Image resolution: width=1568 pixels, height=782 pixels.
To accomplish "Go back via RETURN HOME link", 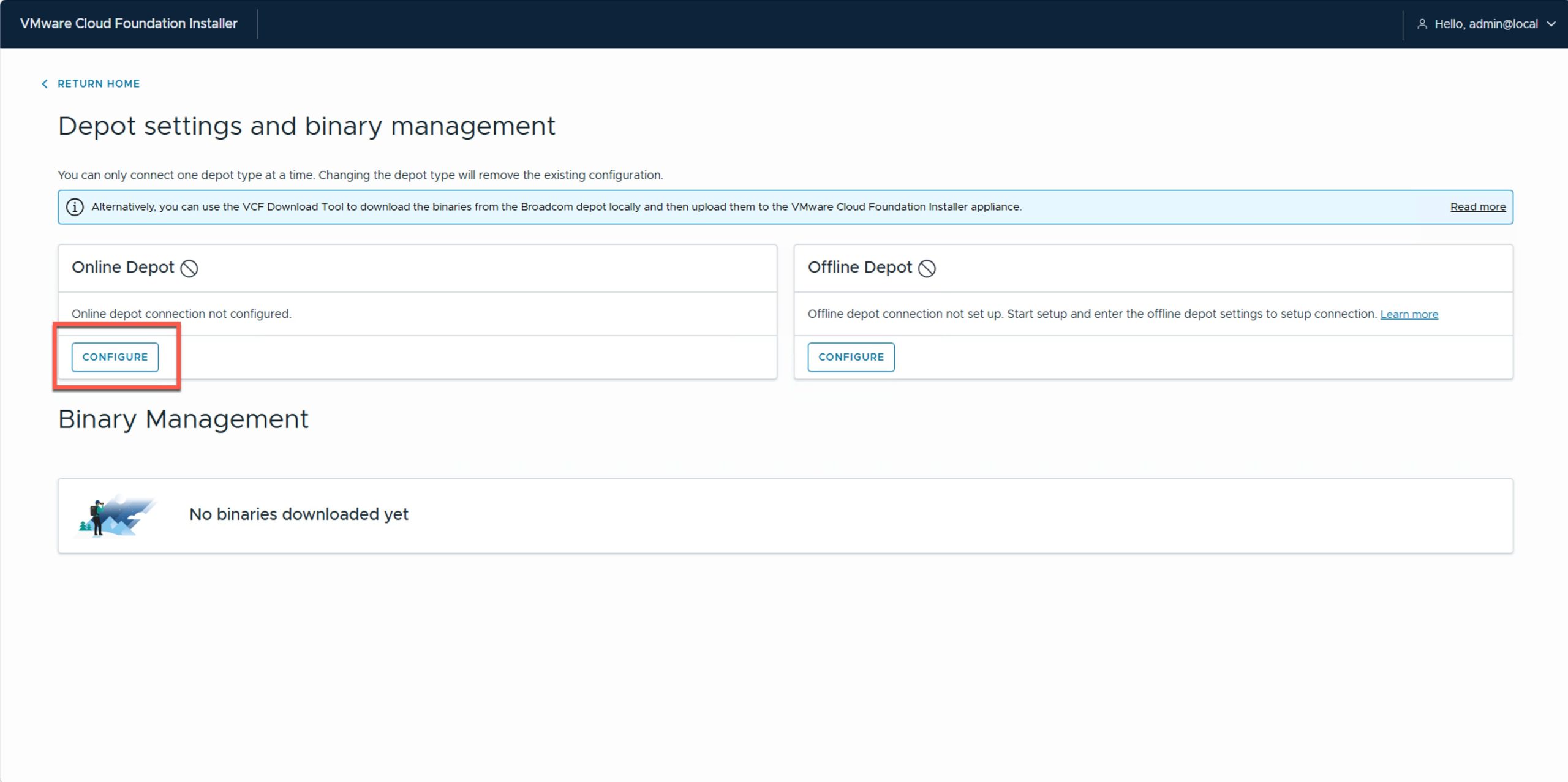I will pos(98,84).
